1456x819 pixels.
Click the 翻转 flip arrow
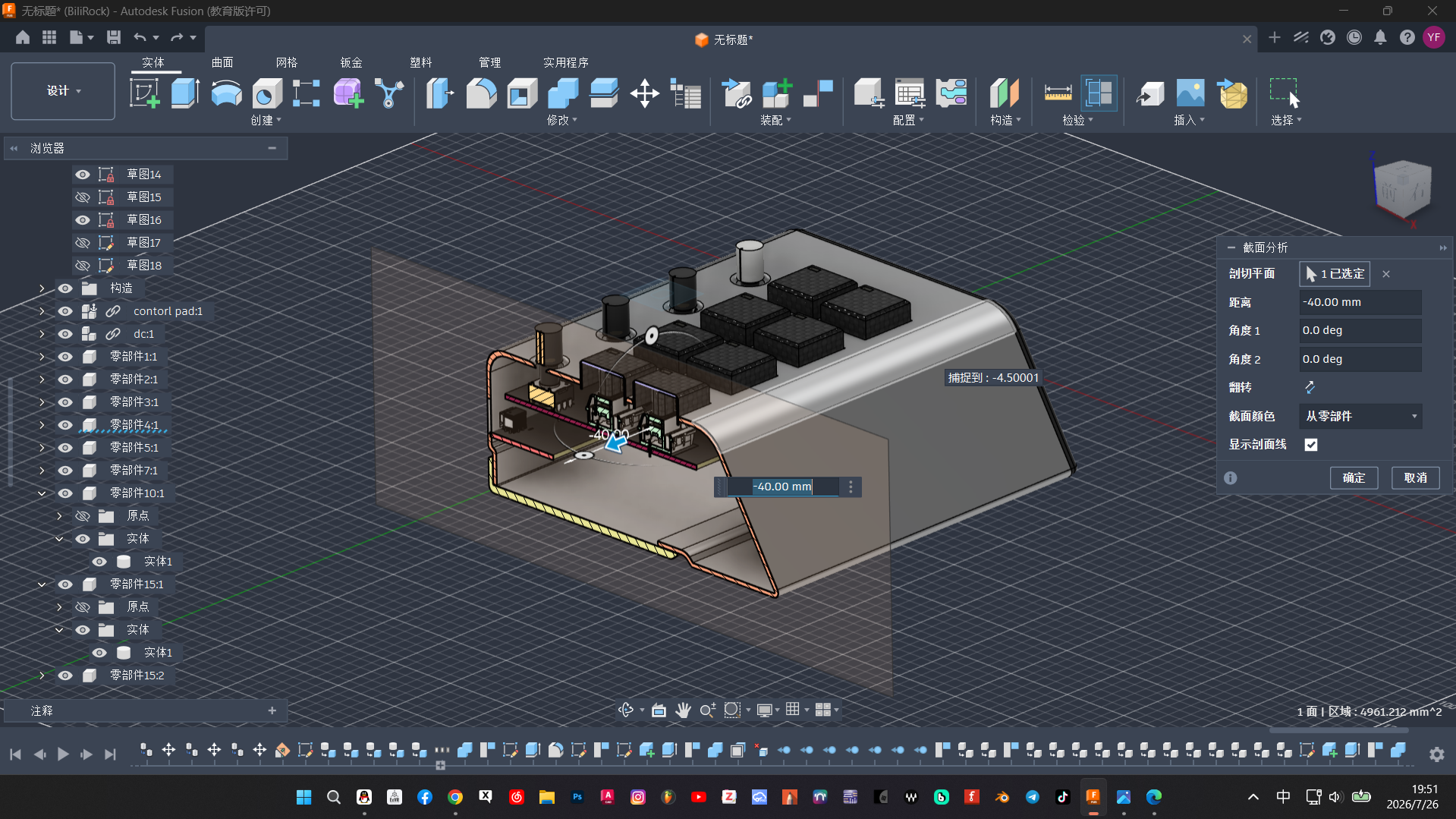coord(1310,387)
